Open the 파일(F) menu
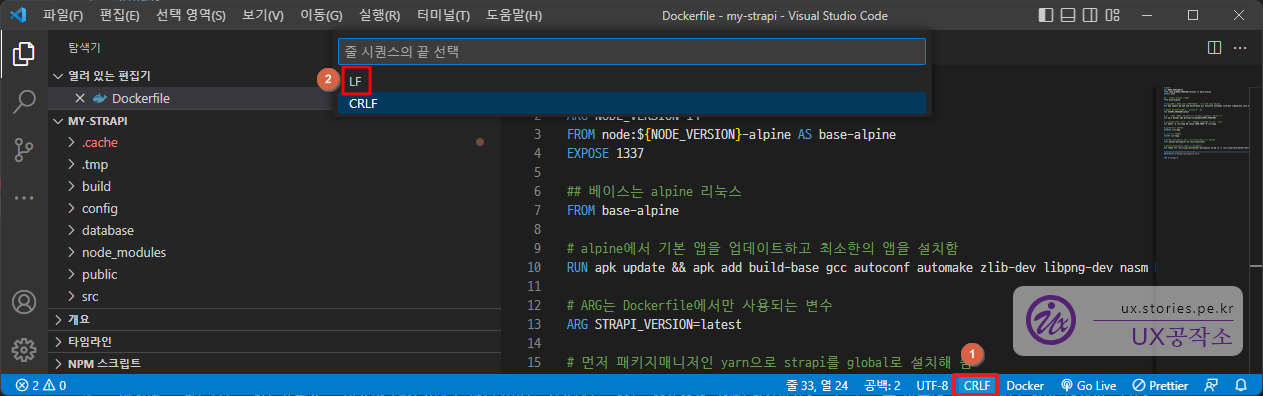The width and height of the screenshot is (1263, 396). point(64,15)
